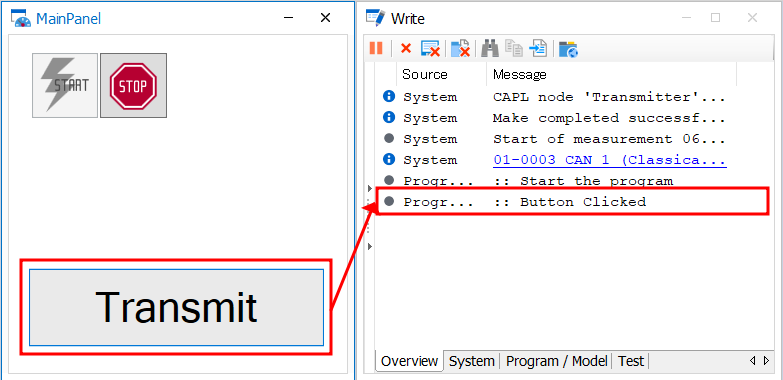This screenshot has height=380, width=783.
Task: Pause the Write window output
Action: point(376,48)
